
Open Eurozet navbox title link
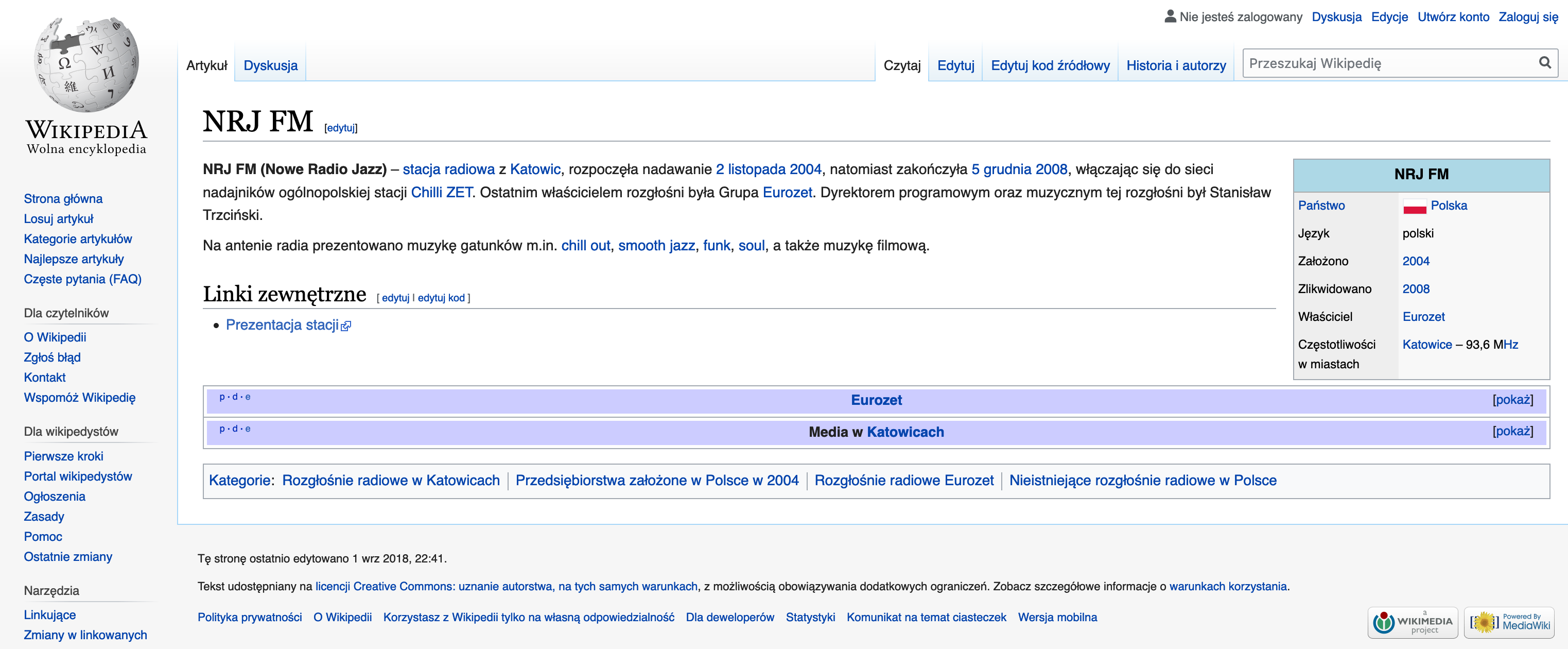coord(876,400)
